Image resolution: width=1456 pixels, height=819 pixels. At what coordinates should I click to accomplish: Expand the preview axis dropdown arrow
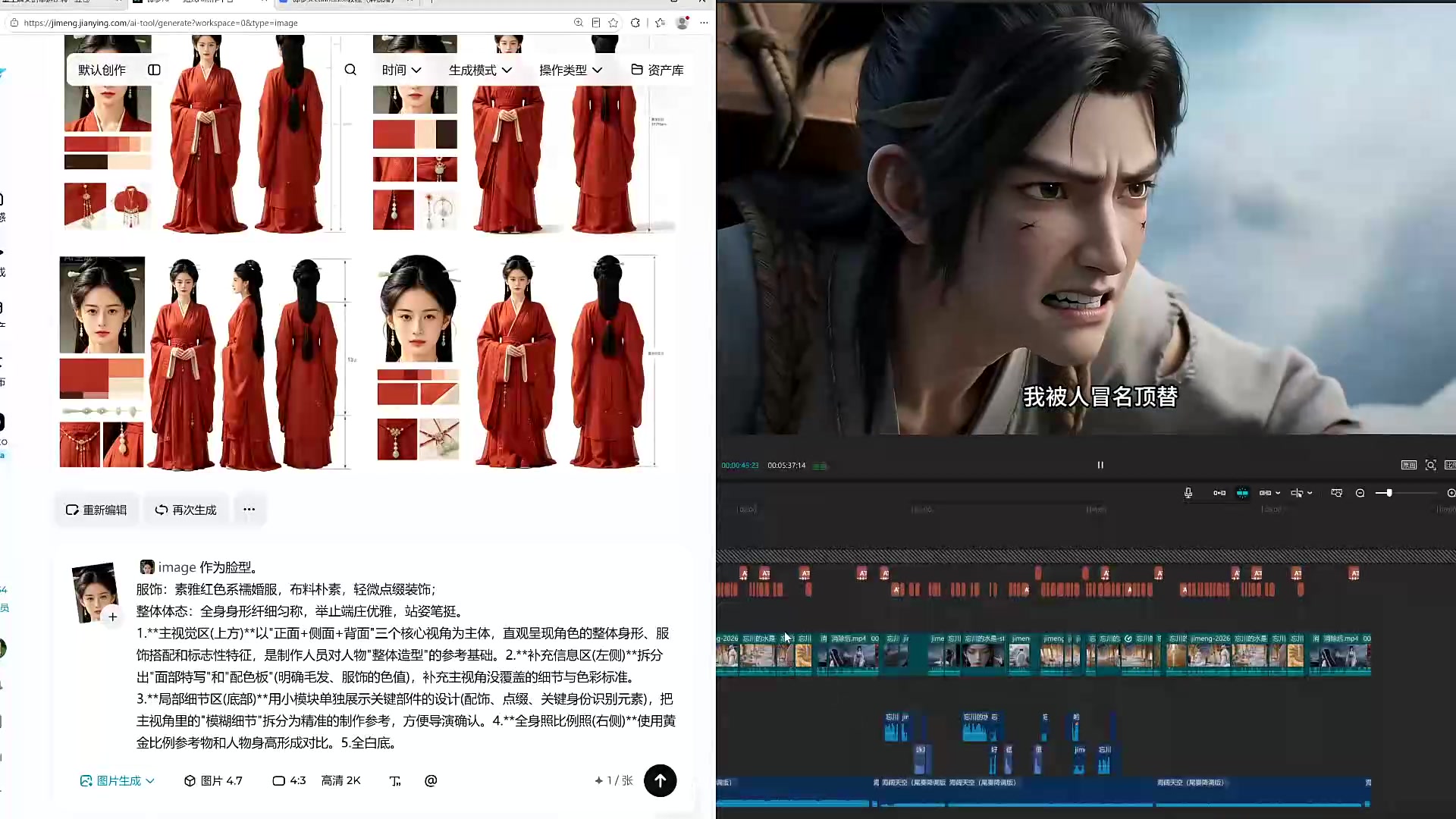tap(1310, 493)
